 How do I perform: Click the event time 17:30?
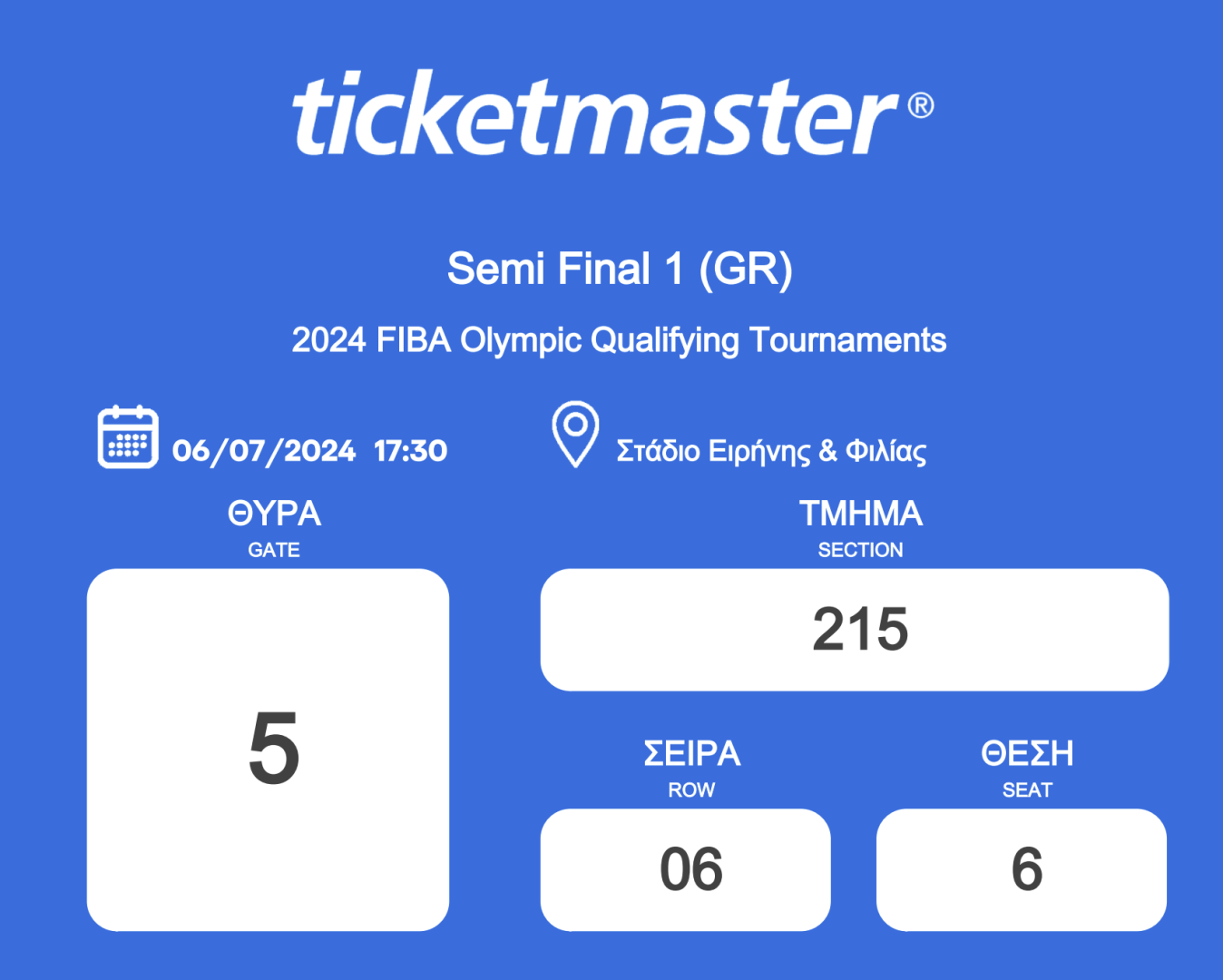click(x=410, y=451)
